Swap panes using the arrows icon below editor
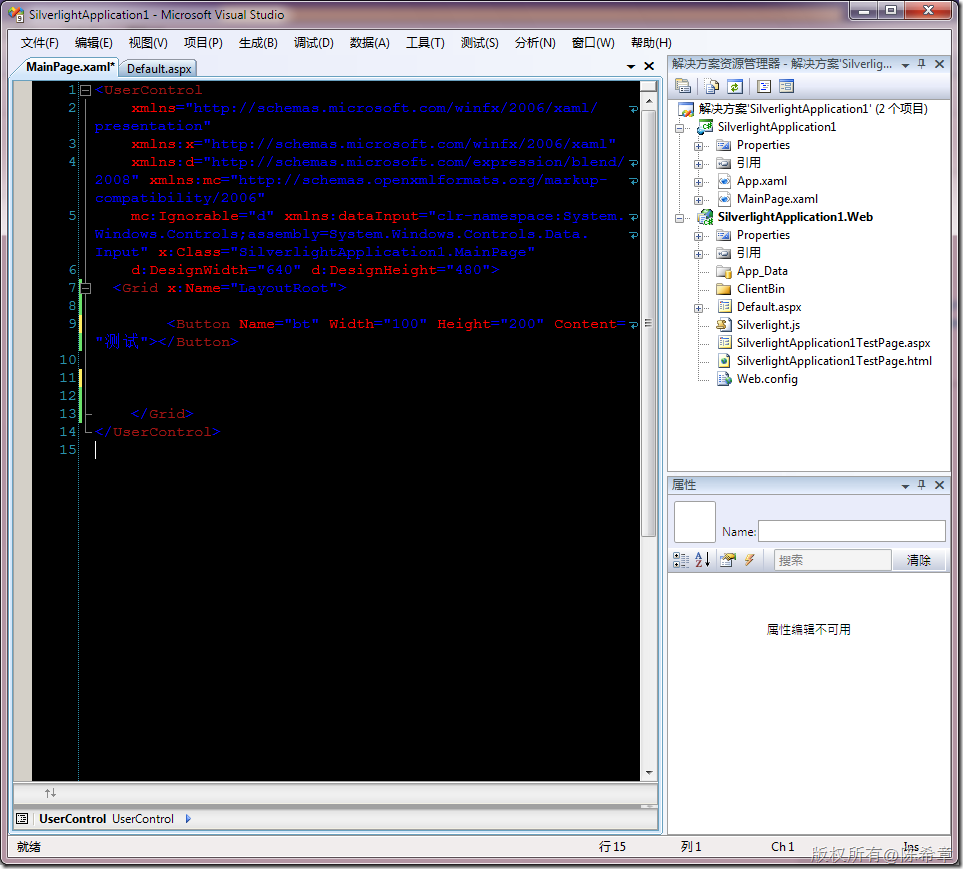This screenshot has width=963, height=869. (x=50, y=793)
